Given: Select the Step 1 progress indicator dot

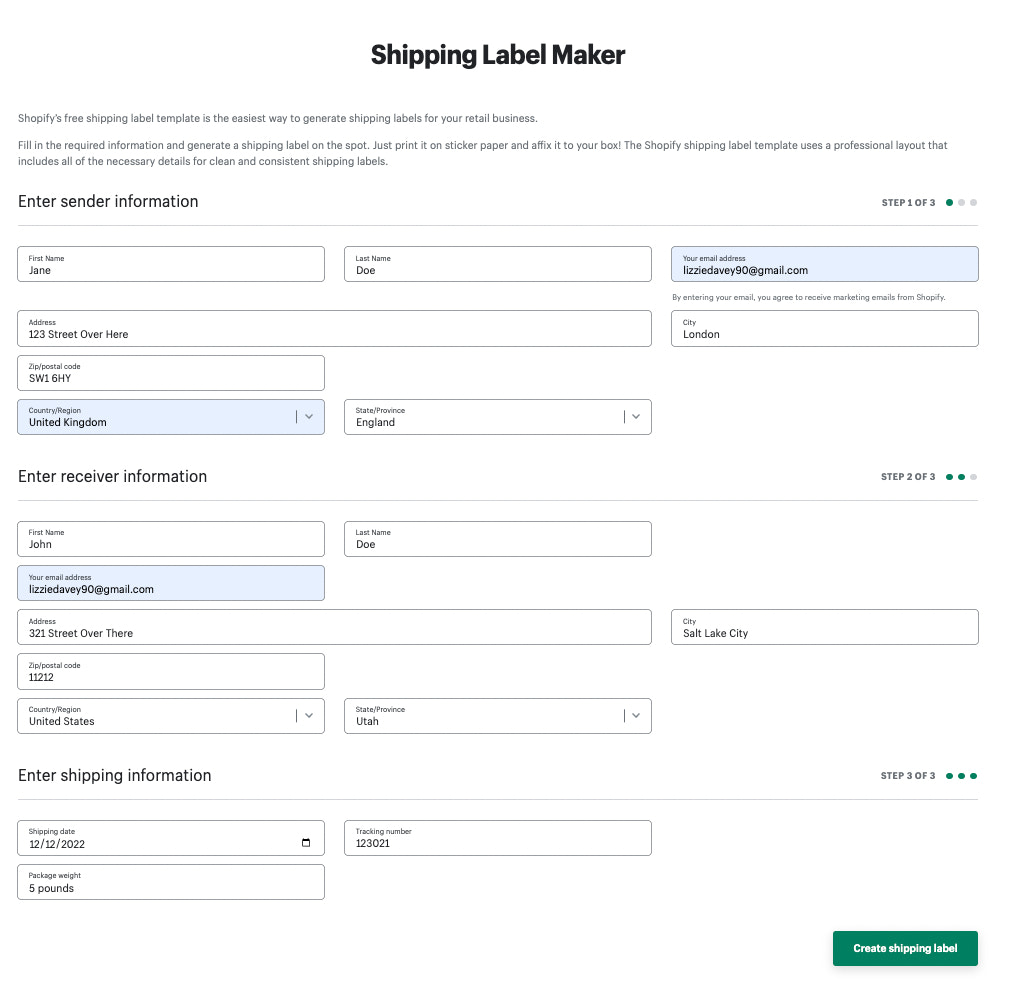Looking at the screenshot, I should point(949,202).
